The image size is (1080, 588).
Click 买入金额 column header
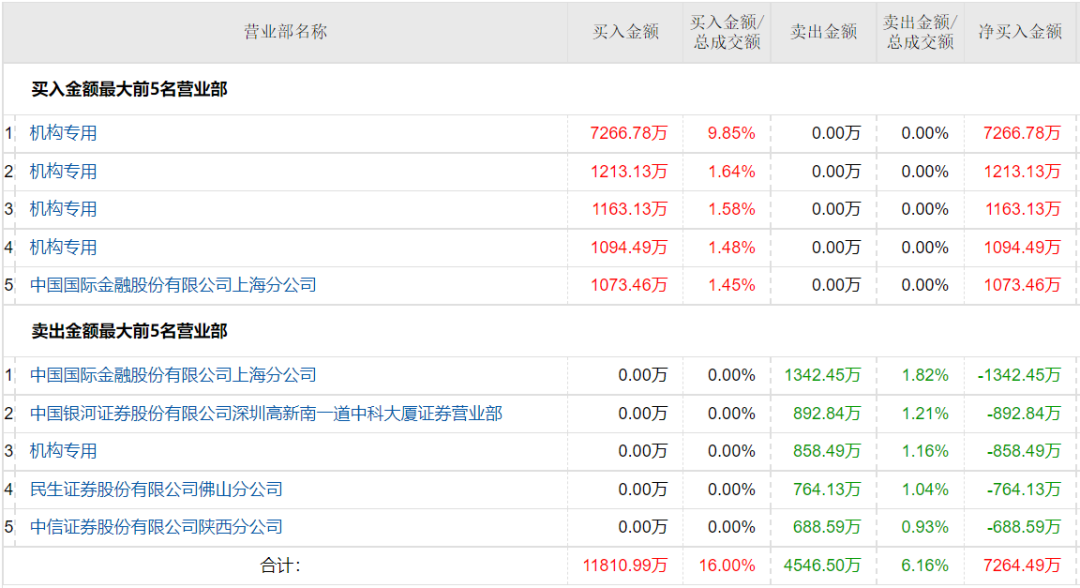[x=626, y=32]
